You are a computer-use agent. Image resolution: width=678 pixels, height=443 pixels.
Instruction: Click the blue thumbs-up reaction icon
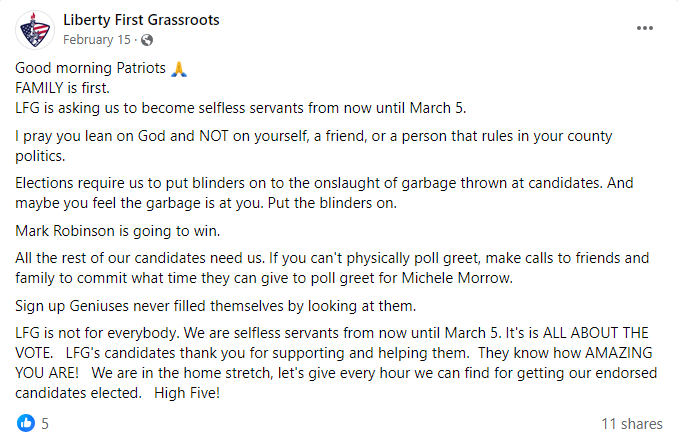pyautogui.click(x=25, y=423)
